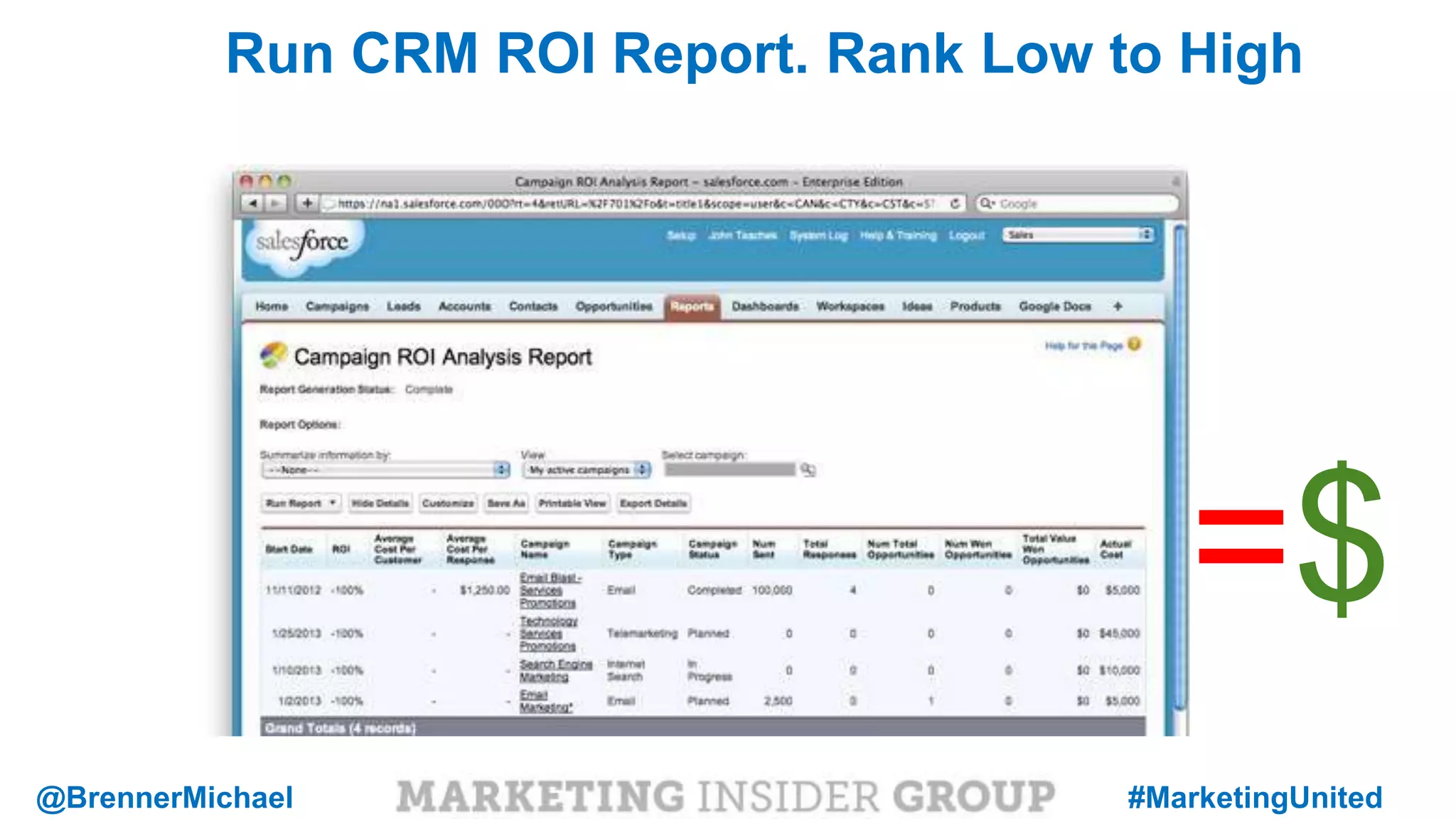Click Help for this Page link
Screen dimensions: 1456x819
click(x=1083, y=346)
